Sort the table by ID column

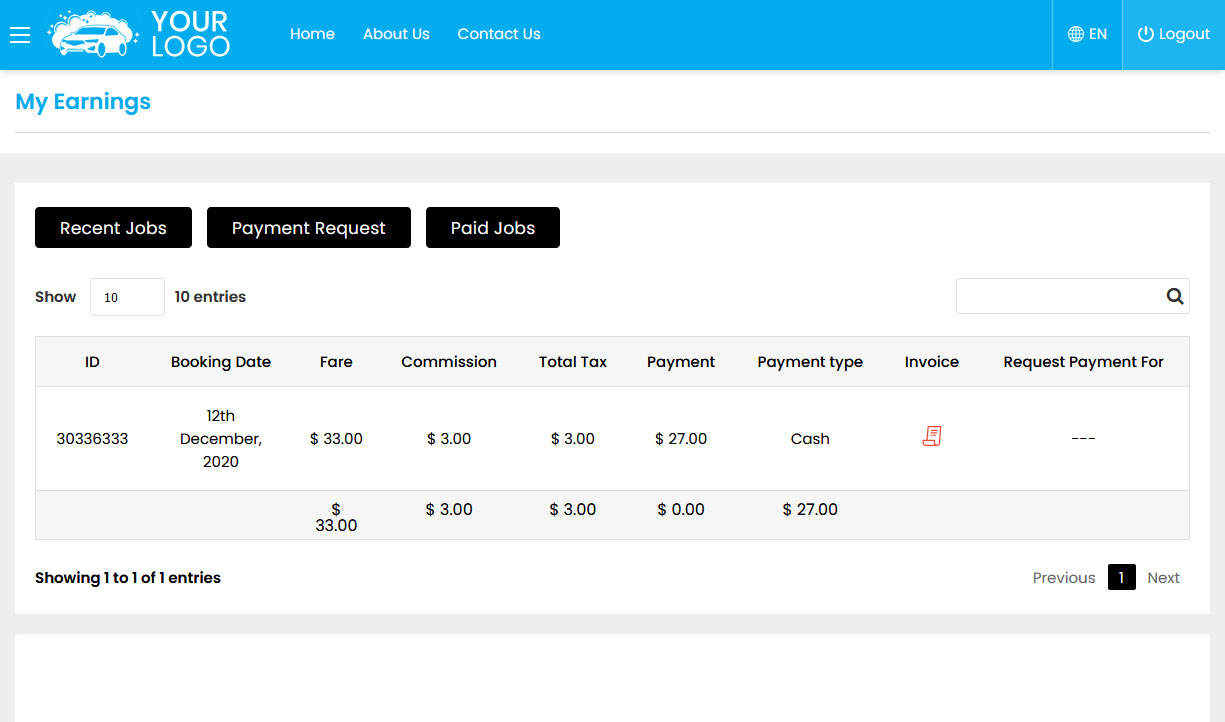click(x=92, y=362)
